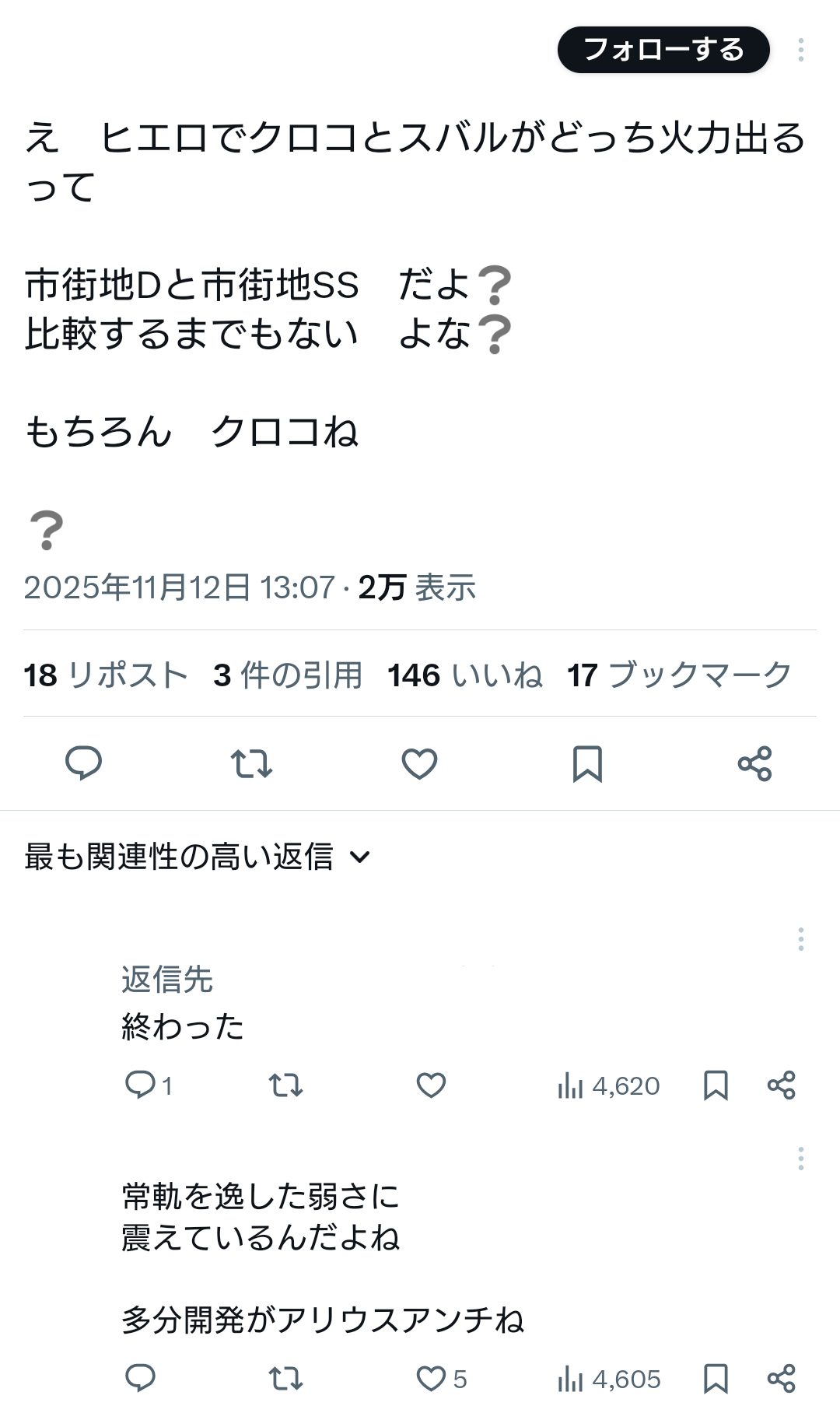Like the reply with 5 likes

pos(431,1379)
